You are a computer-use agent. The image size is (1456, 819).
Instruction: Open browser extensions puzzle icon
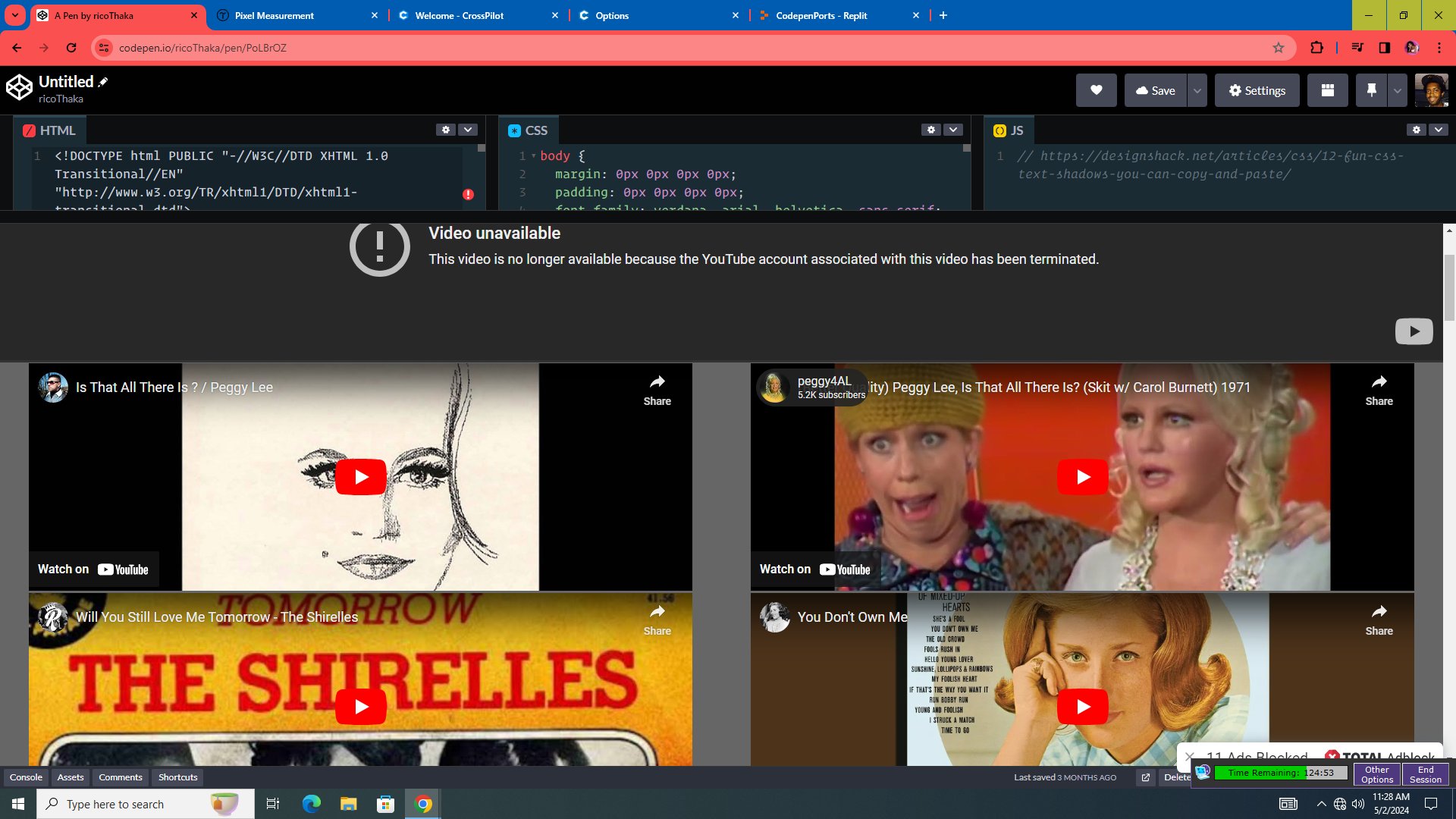[x=1316, y=48]
